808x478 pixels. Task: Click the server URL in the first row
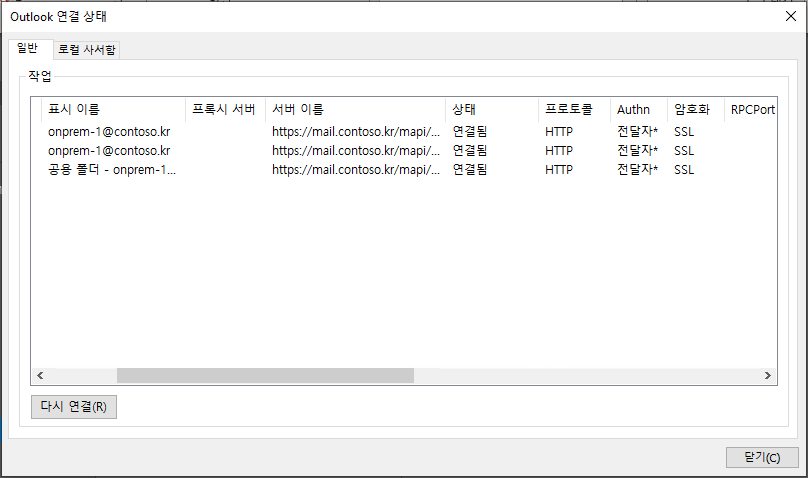click(x=356, y=132)
